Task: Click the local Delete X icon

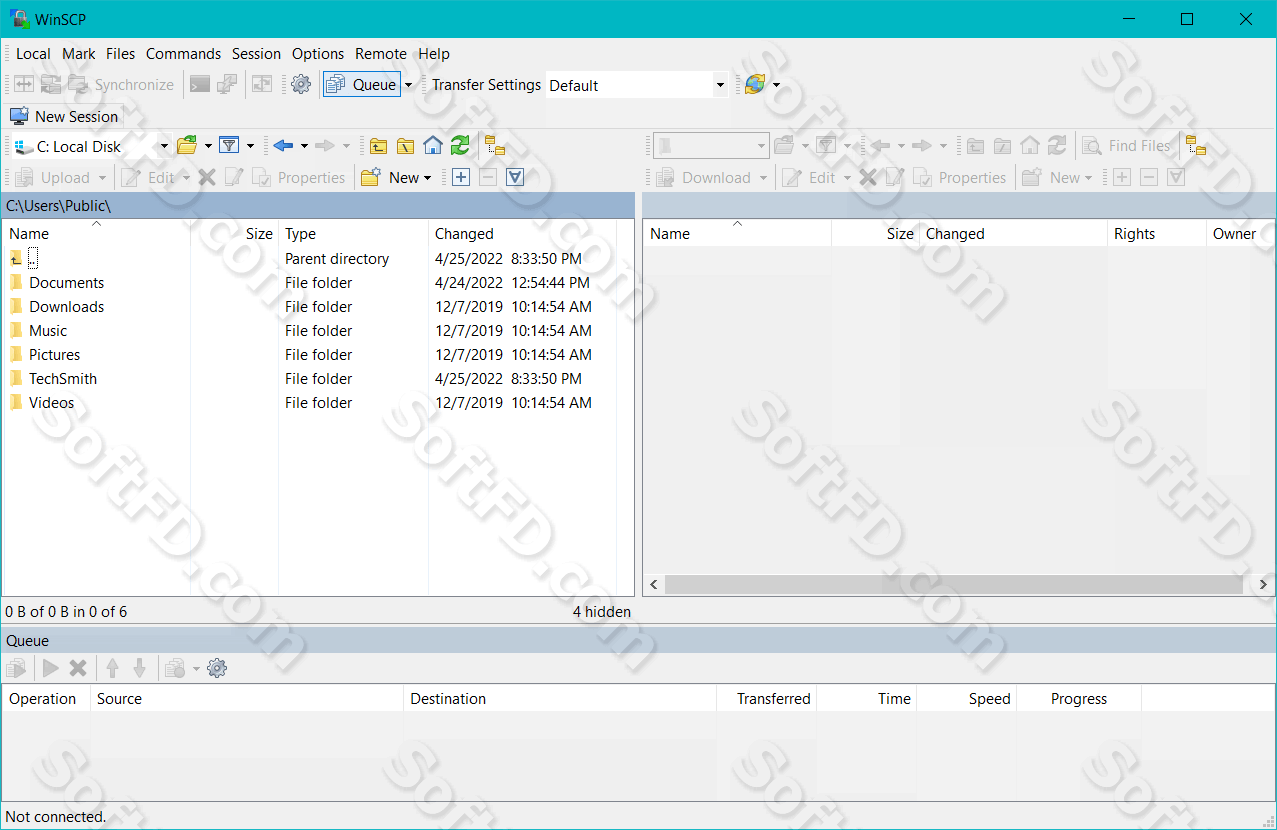Action: point(207,177)
